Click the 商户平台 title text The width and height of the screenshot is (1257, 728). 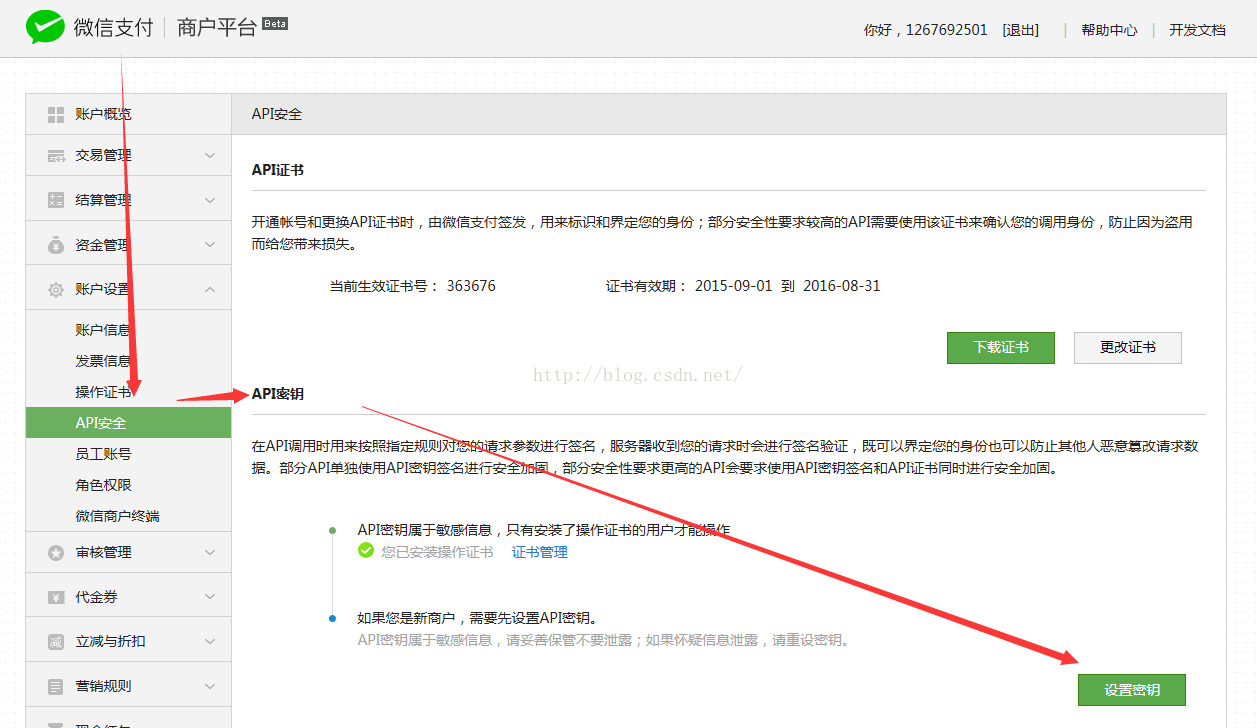(x=217, y=27)
